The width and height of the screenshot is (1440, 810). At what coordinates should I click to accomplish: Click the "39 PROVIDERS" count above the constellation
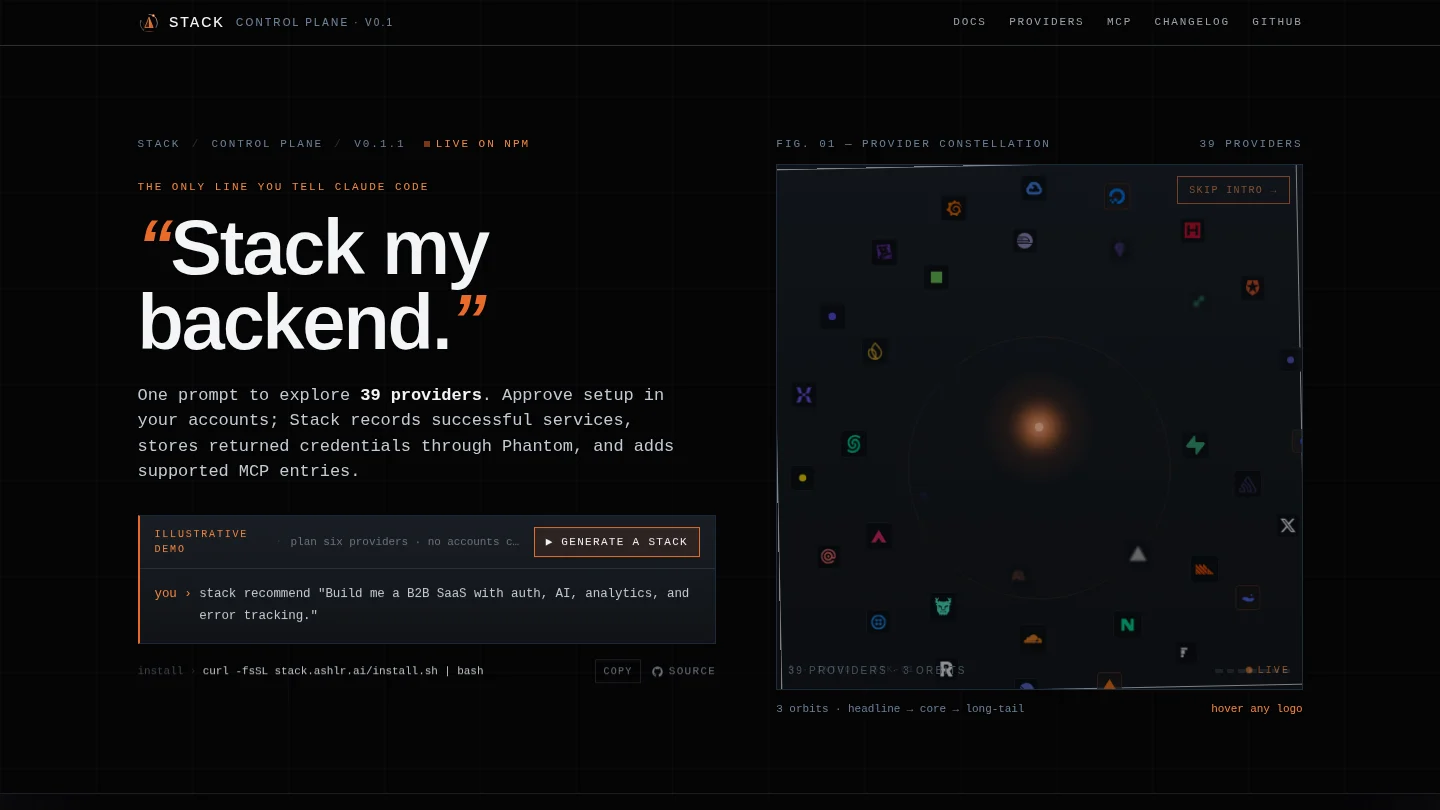pos(1251,144)
